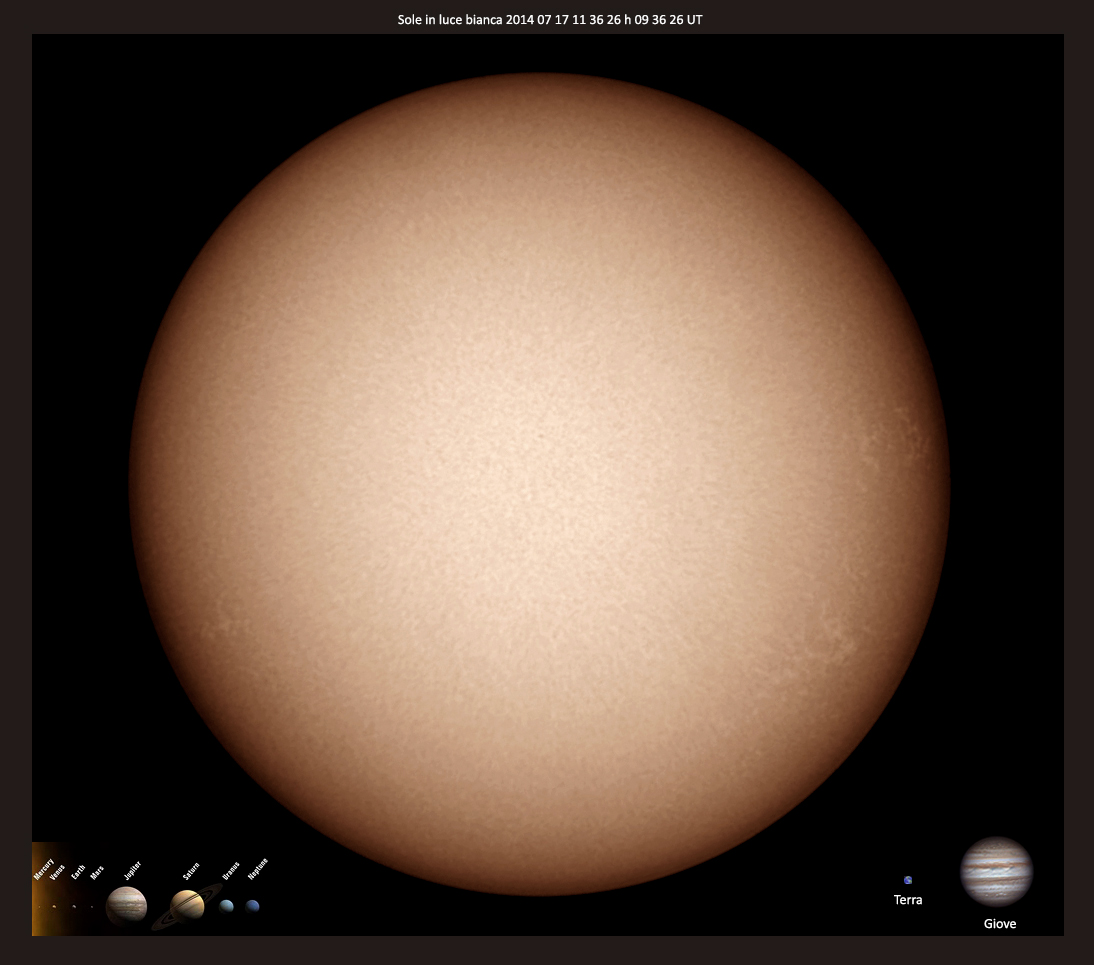The height and width of the screenshot is (965, 1094).
Task: Click the Neptune planet in the lineup
Action: (253, 906)
